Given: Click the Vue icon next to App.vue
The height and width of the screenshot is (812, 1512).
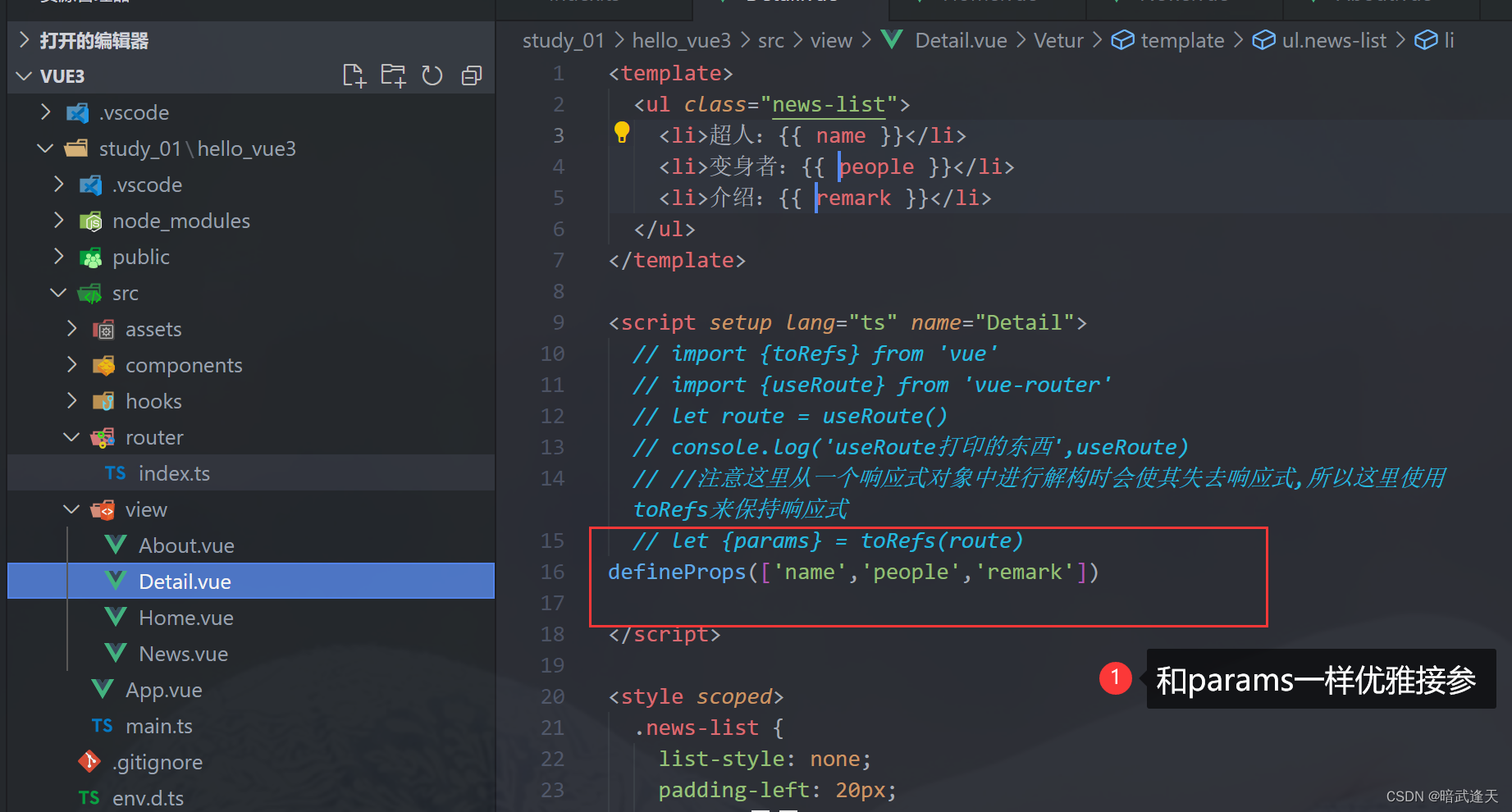Looking at the screenshot, I should click(x=103, y=689).
